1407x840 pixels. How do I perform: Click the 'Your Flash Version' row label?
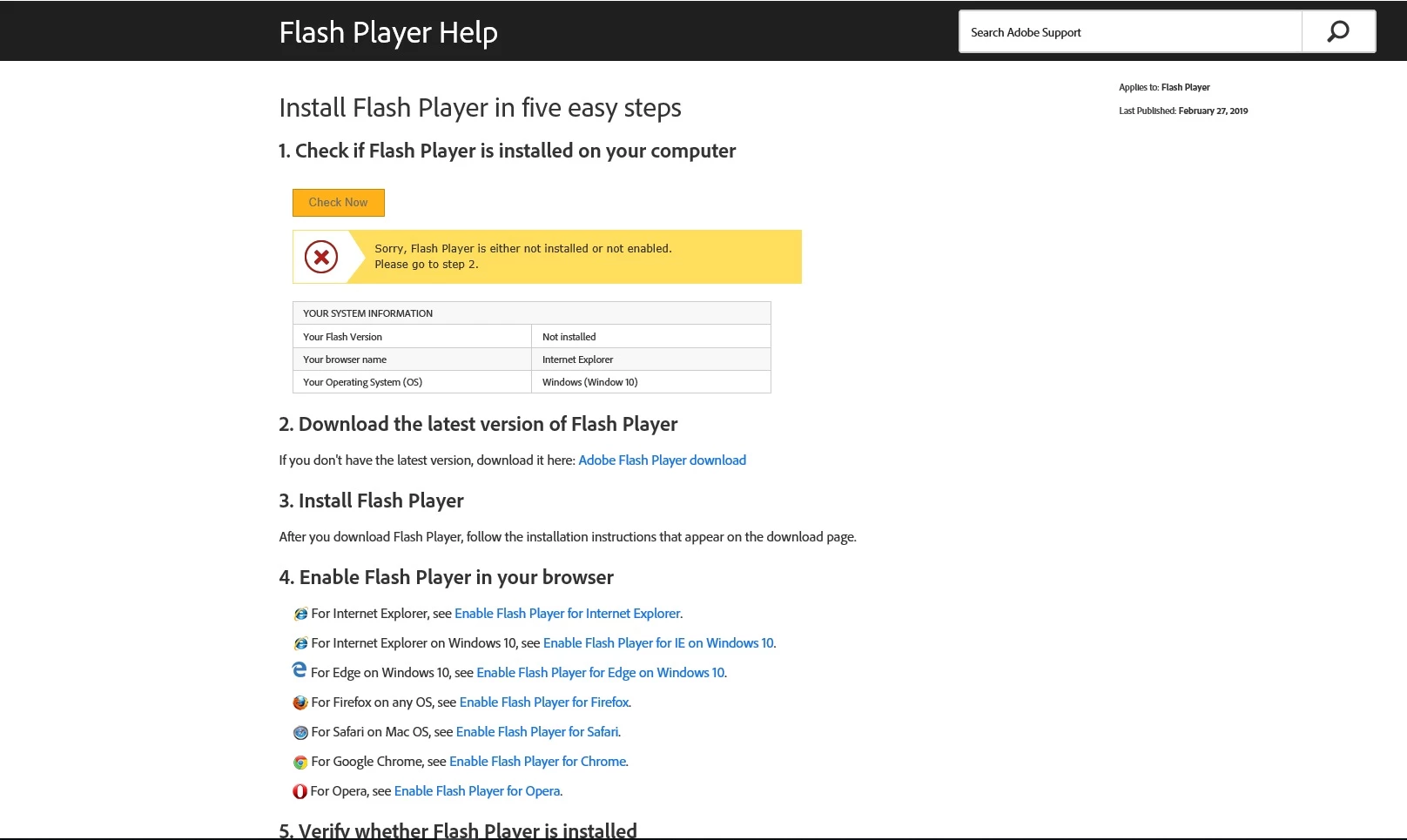tap(412, 336)
